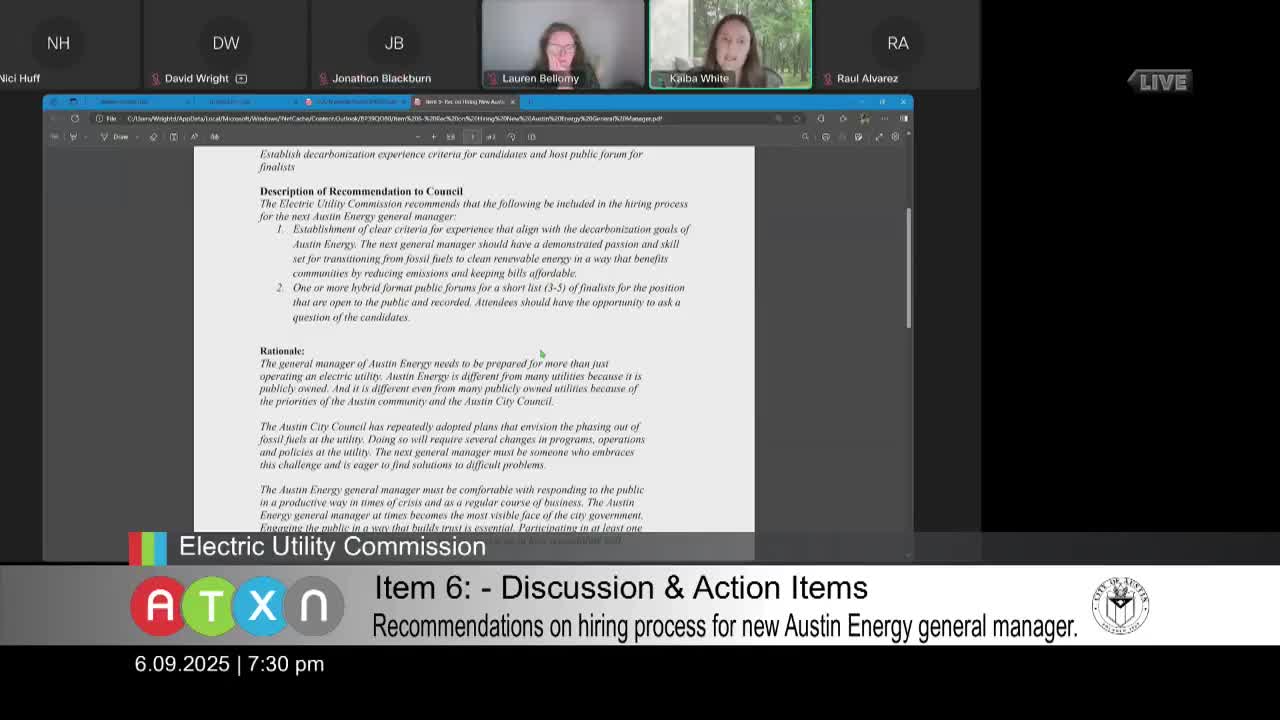Image resolution: width=1280 pixels, height=720 pixels.
Task: Close the 'Item 6- Rec on Hiring' tab
Action: 513,102
